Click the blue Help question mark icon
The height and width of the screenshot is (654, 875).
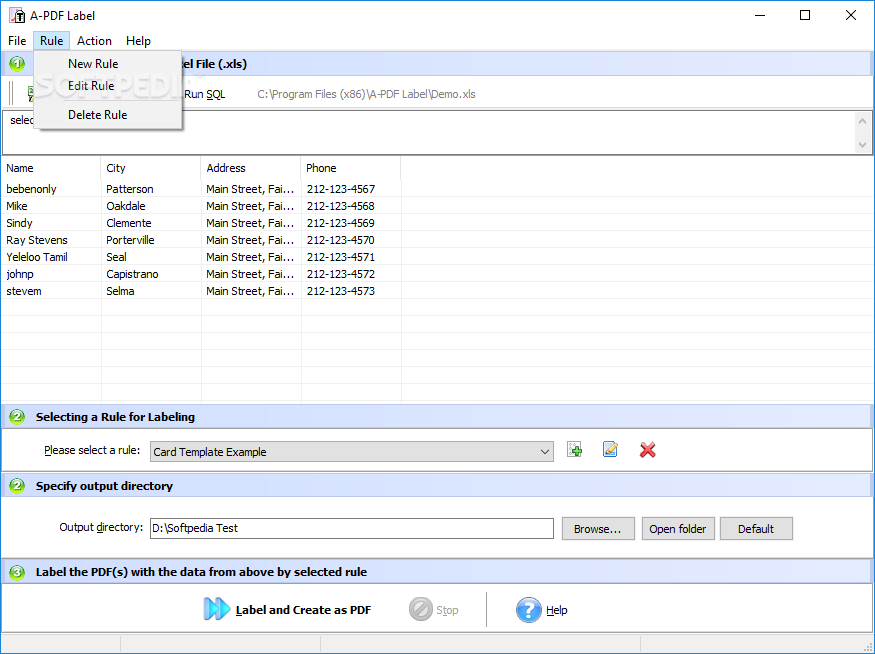tap(528, 609)
